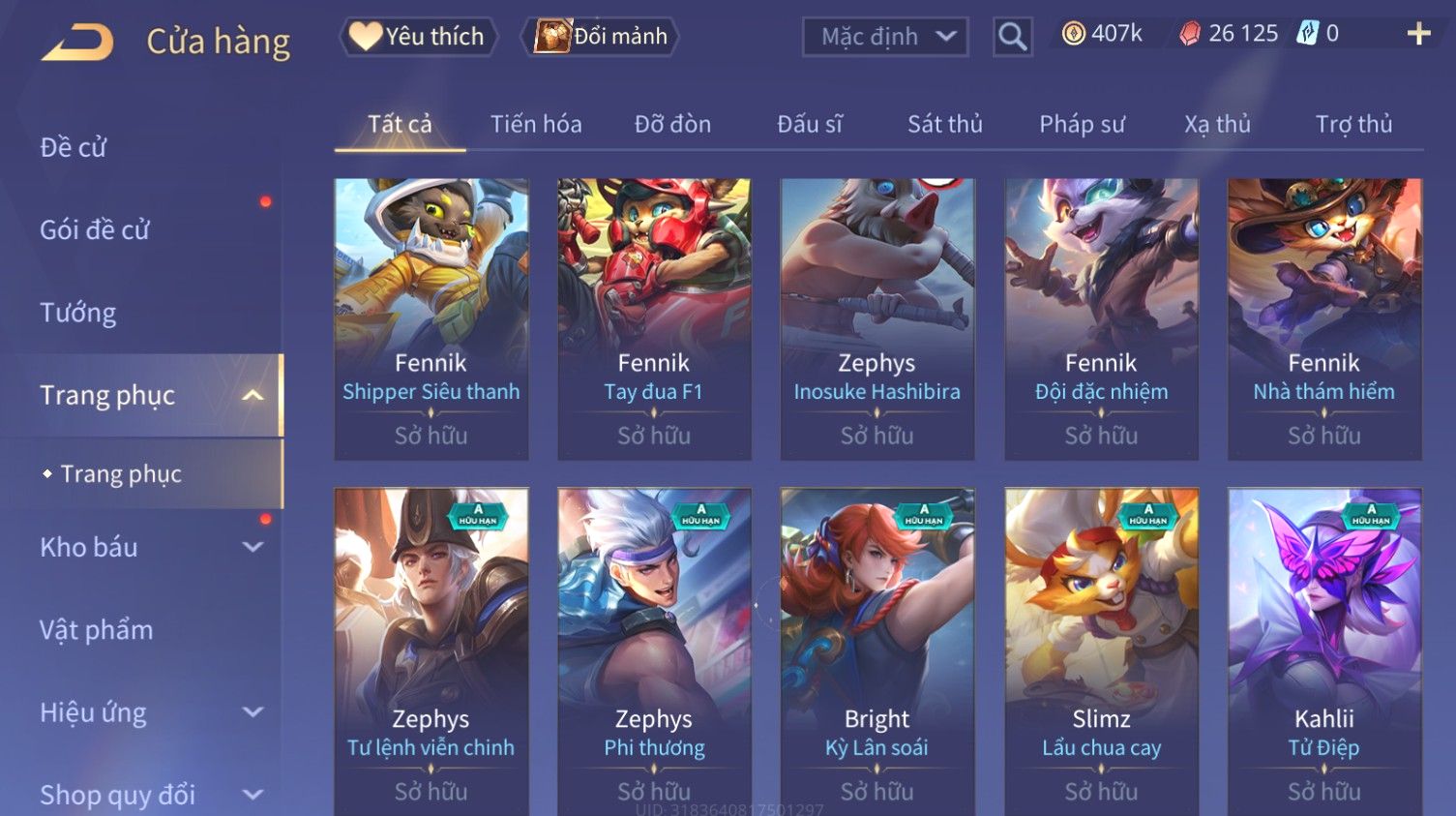The image size is (1456, 816).
Task: Open the Gói đề cử menu
Action: point(95,229)
